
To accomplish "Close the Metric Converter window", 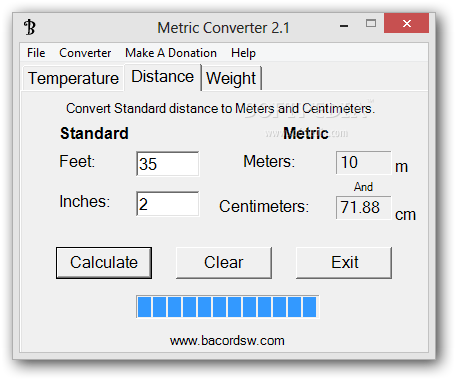I will click(x=406, y=23).
